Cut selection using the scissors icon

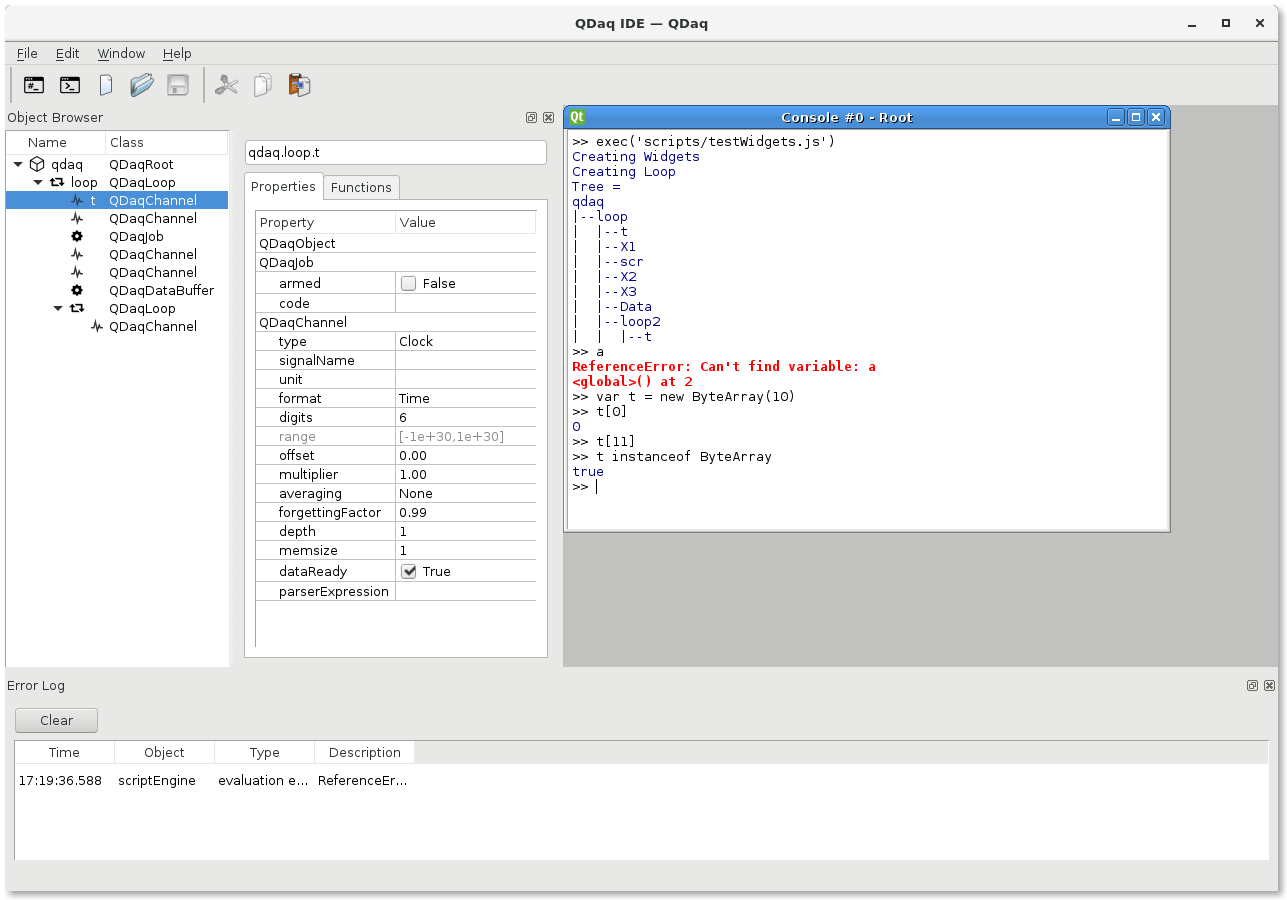click(x=227, y=85)
